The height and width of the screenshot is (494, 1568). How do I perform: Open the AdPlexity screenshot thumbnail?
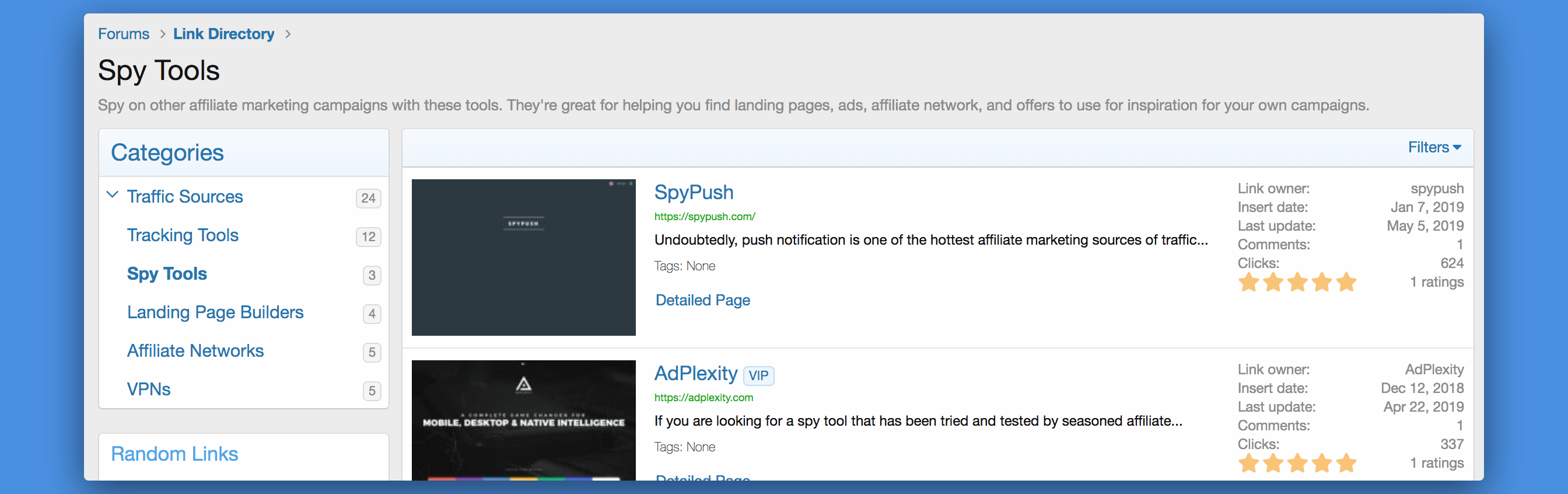[x=523, y=420]
